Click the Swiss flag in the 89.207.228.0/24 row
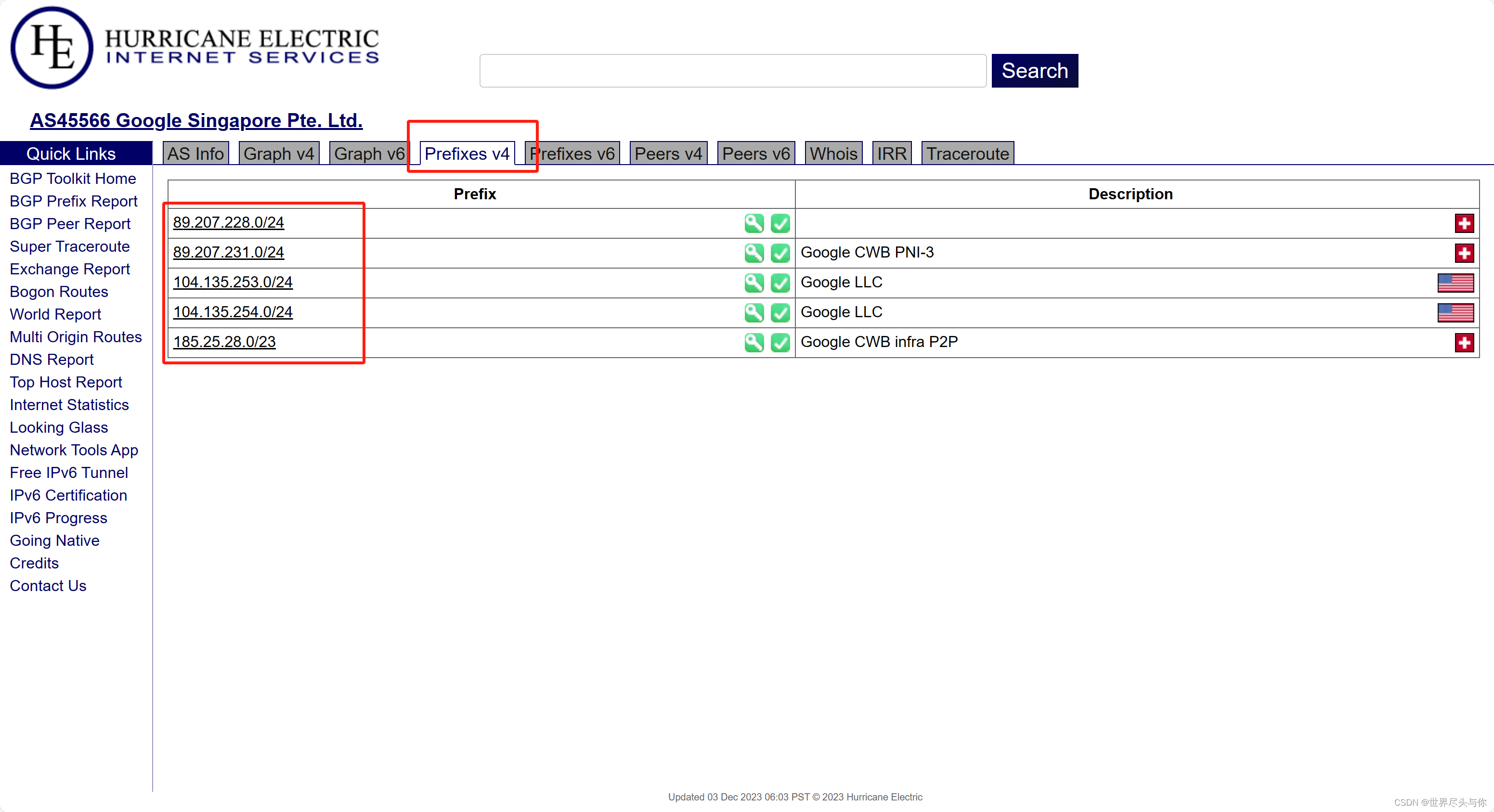The image size is (1494, 812). 1465,223
